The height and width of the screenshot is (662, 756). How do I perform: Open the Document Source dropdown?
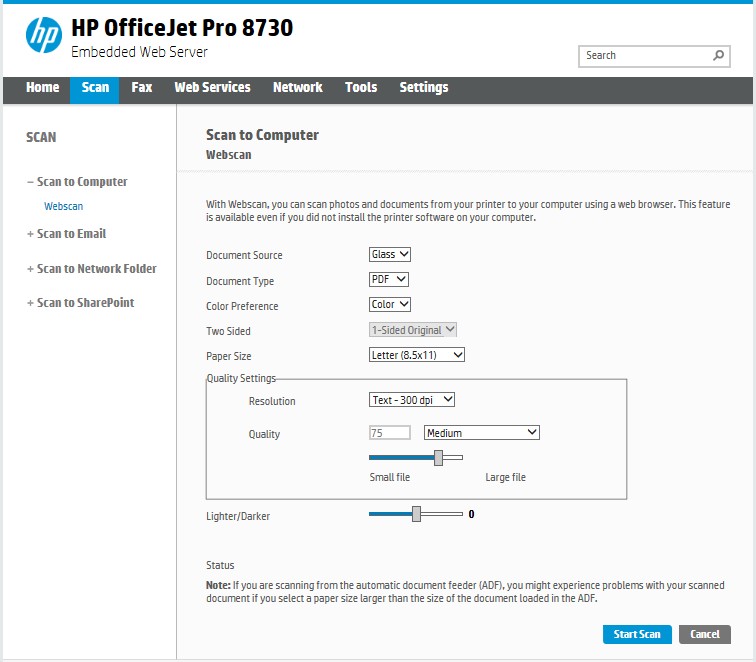pyautogui.click(x=390, y=255)
